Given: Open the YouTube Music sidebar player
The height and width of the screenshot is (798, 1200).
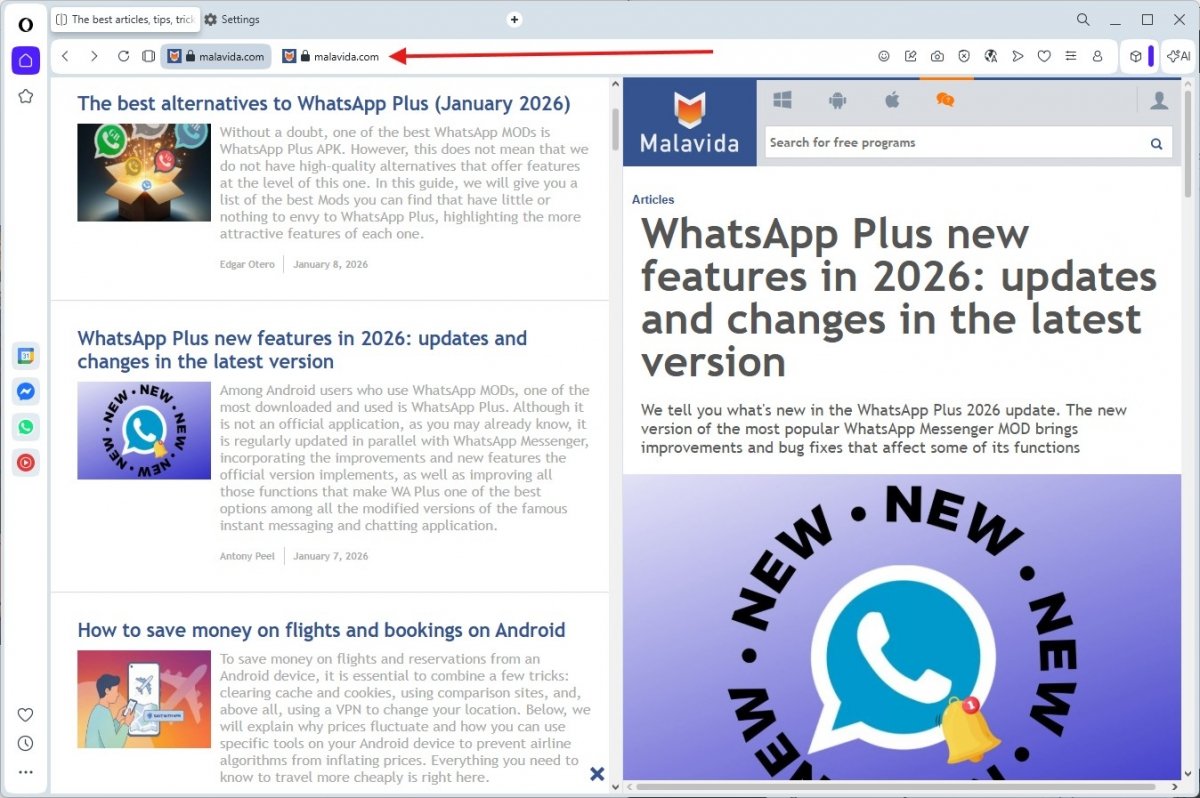Looking at the screenshot, I should [26, 463].
